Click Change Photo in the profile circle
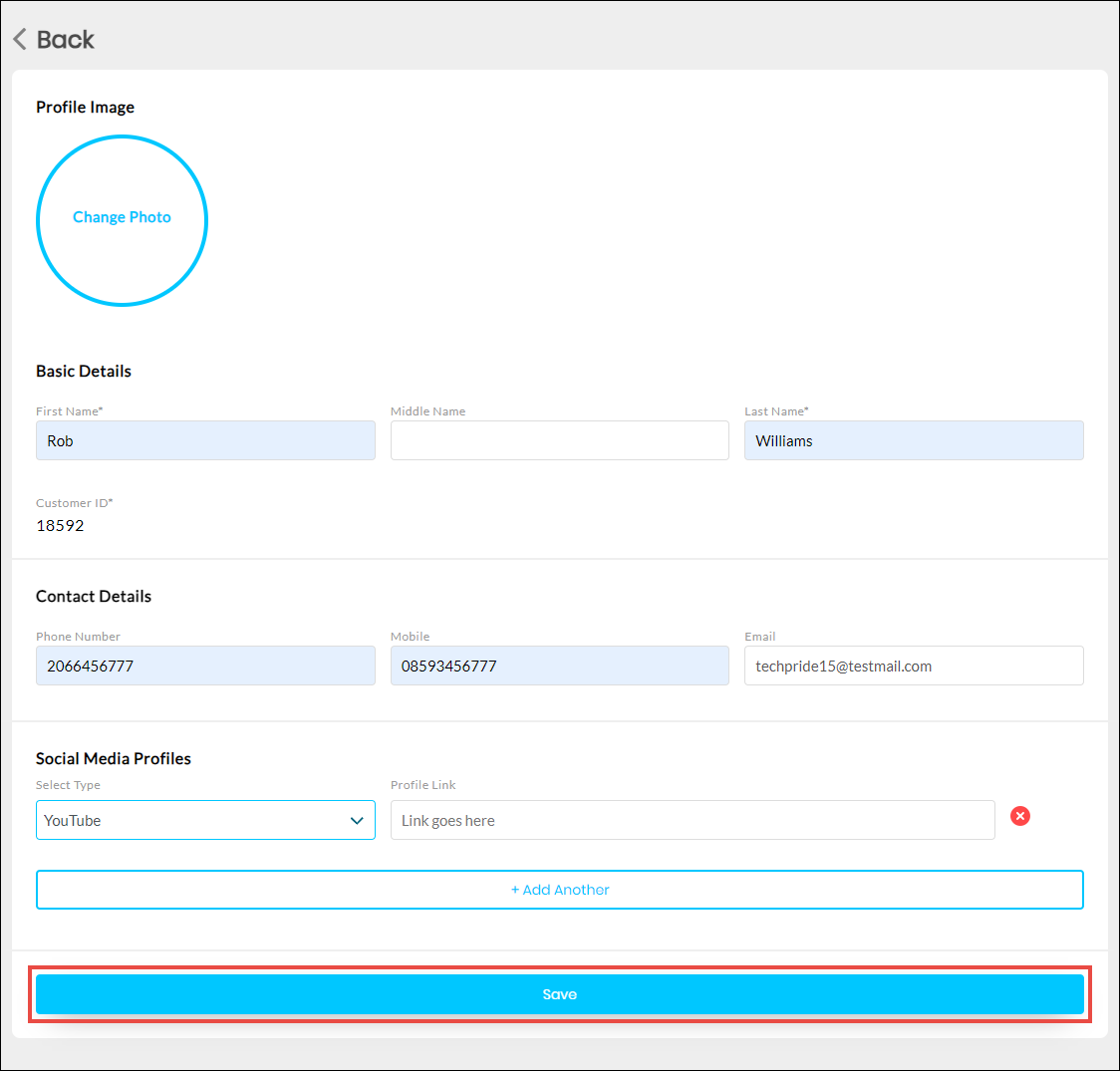This screenshot has height=1071, width=1120. click(122, 217)
